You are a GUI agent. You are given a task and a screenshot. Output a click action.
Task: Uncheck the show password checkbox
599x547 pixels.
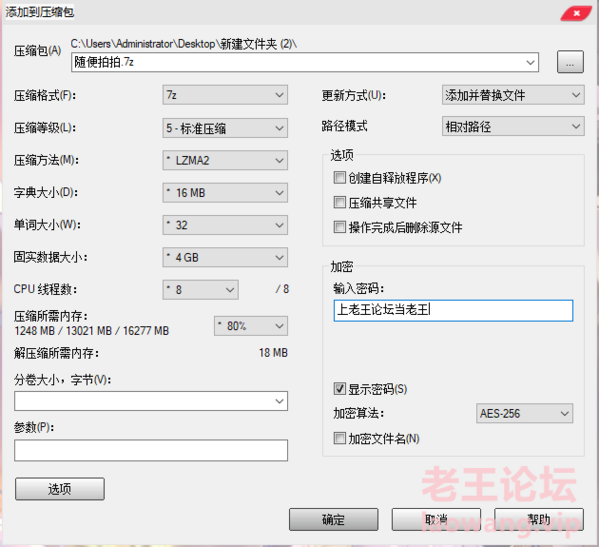click(339, 389)
